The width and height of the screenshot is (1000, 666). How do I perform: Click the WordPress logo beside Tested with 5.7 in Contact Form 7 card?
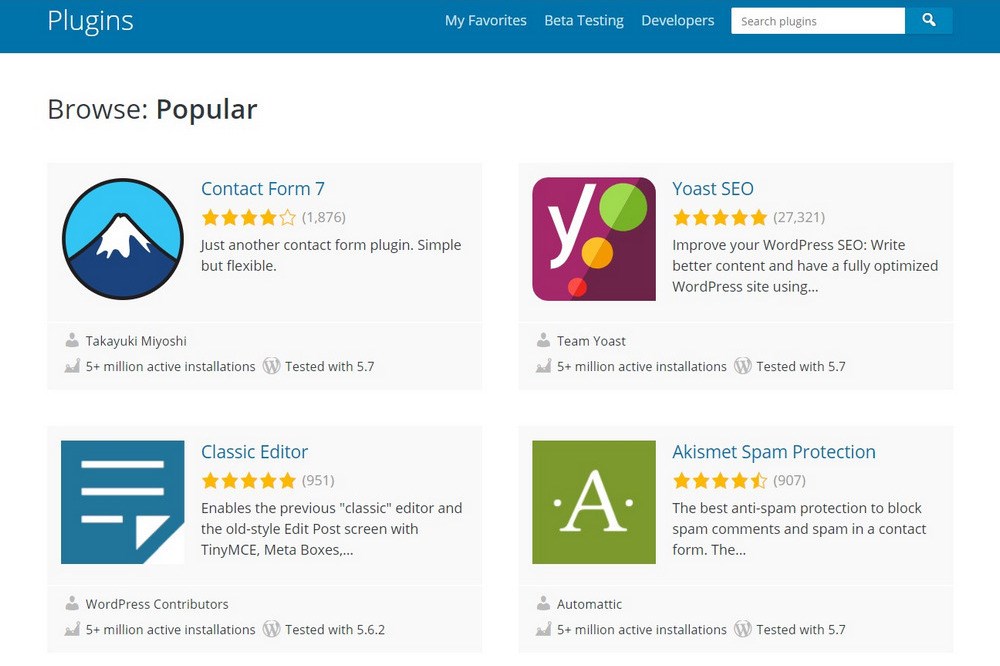click(272, 366)
